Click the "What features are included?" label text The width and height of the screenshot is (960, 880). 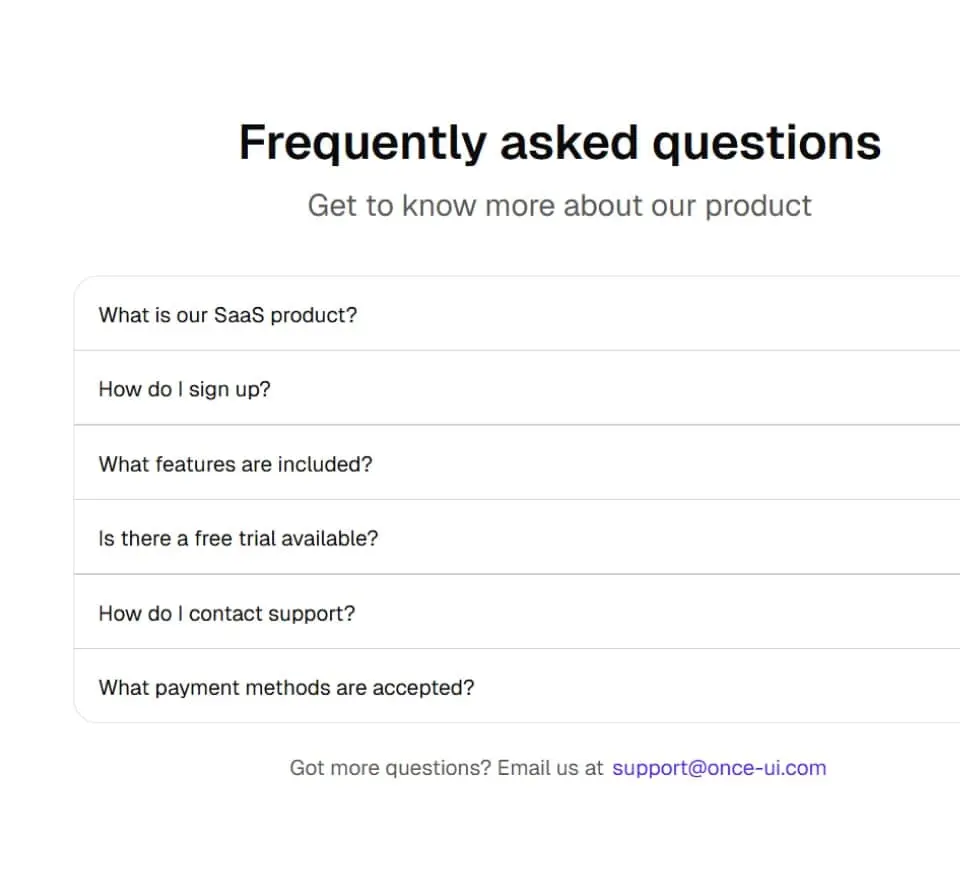[x=235, y=464]
